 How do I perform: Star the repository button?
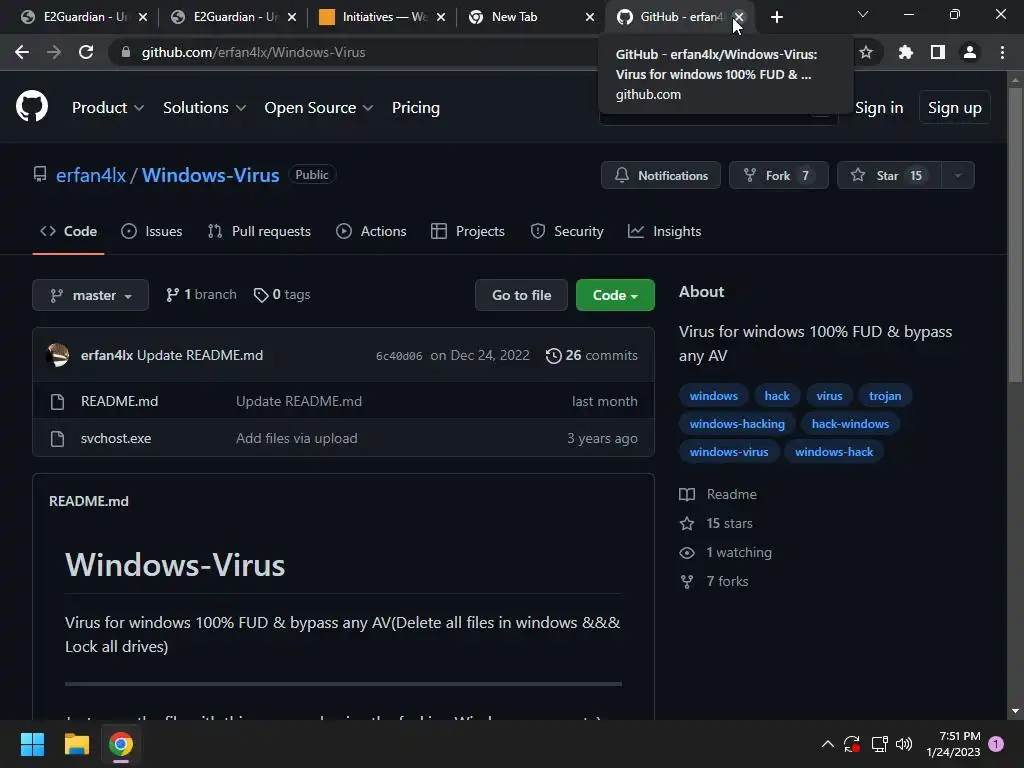pos(889,175)
